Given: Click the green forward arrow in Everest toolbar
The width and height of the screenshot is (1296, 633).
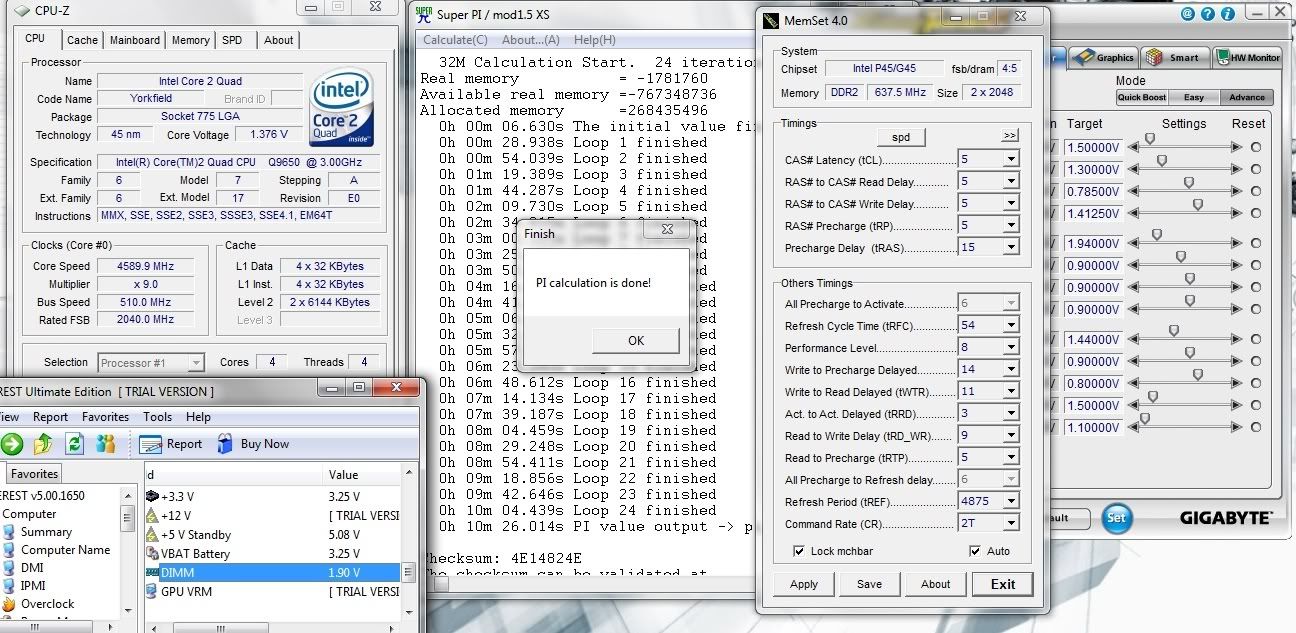Looking at the screenshot, I should pos(12,444).
